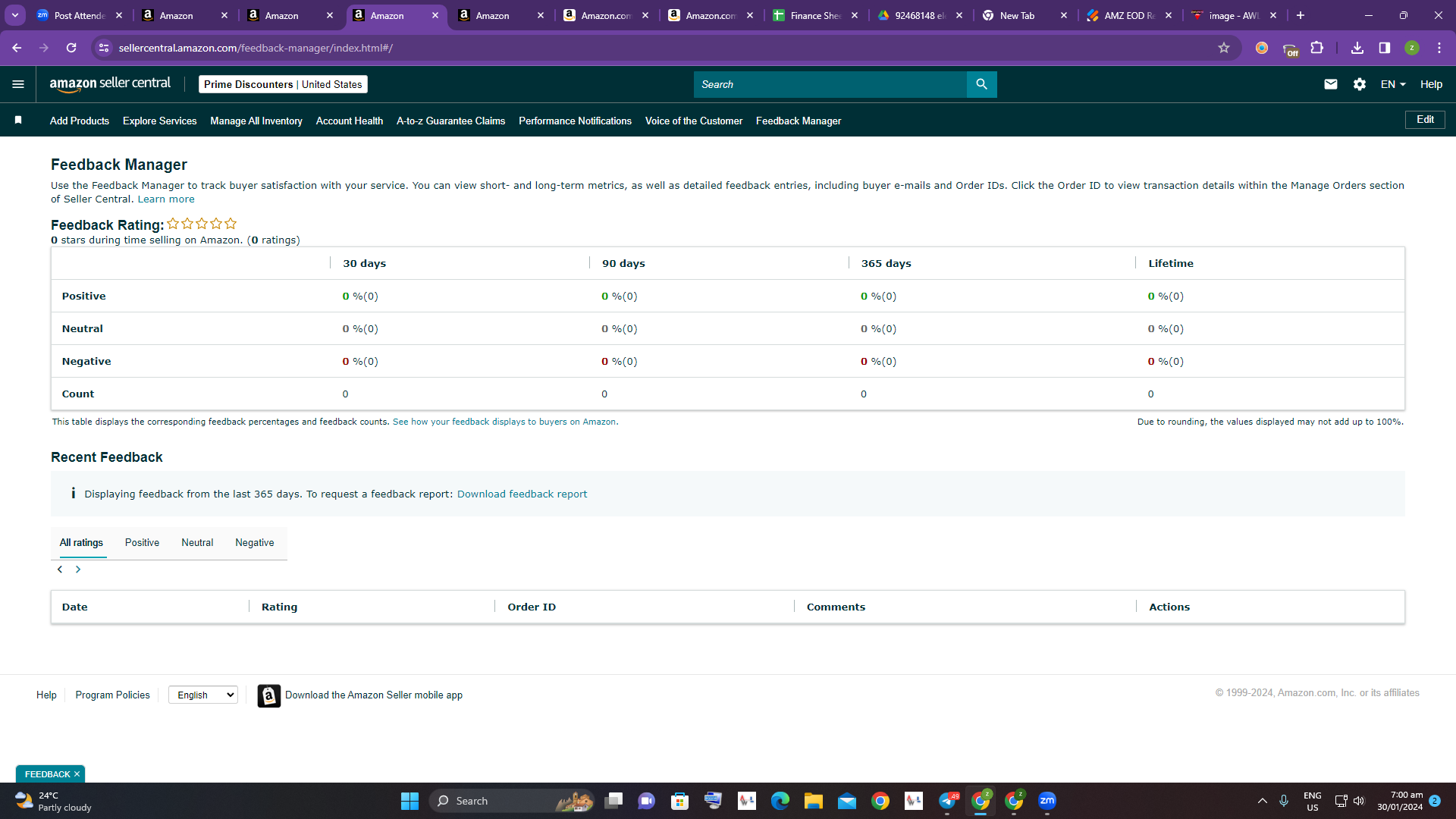Image resolution: width=1456 pixels, height=819 pixels.
Task: Open the English language selector in footer
Action: (203, 695)
